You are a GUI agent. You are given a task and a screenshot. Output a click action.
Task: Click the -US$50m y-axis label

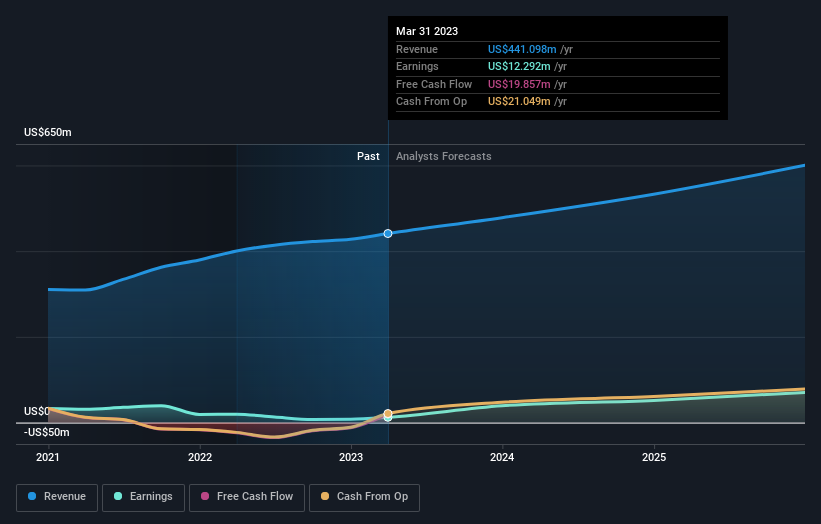(x=47, y=432)
